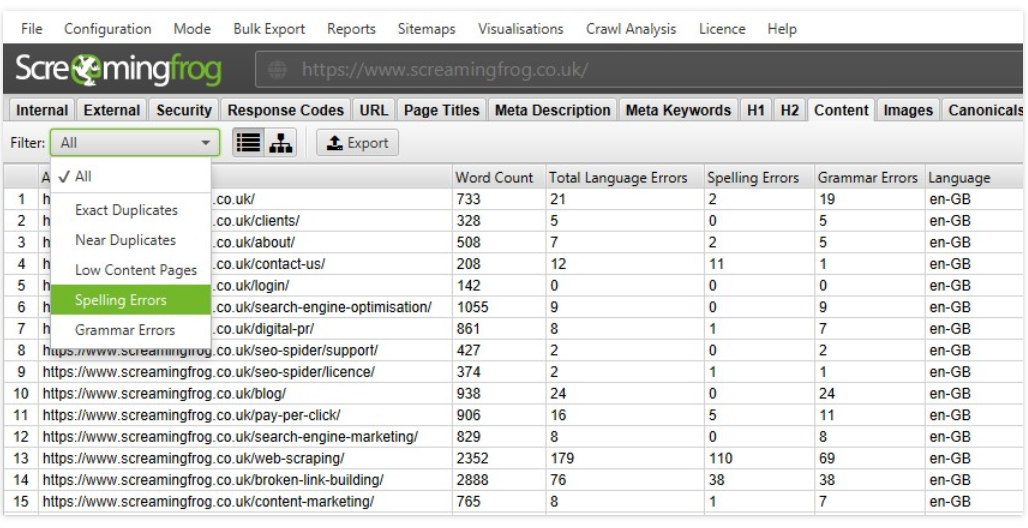Click total language errors value 179
This screenshot has width=1028, height=528.
[562, 458]
